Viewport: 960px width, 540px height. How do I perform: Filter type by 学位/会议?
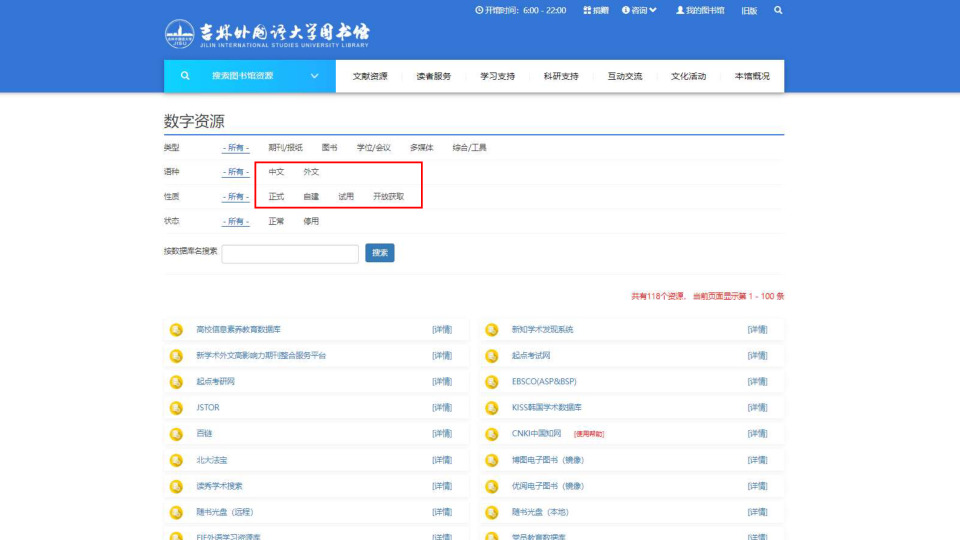tap(373, 148)
